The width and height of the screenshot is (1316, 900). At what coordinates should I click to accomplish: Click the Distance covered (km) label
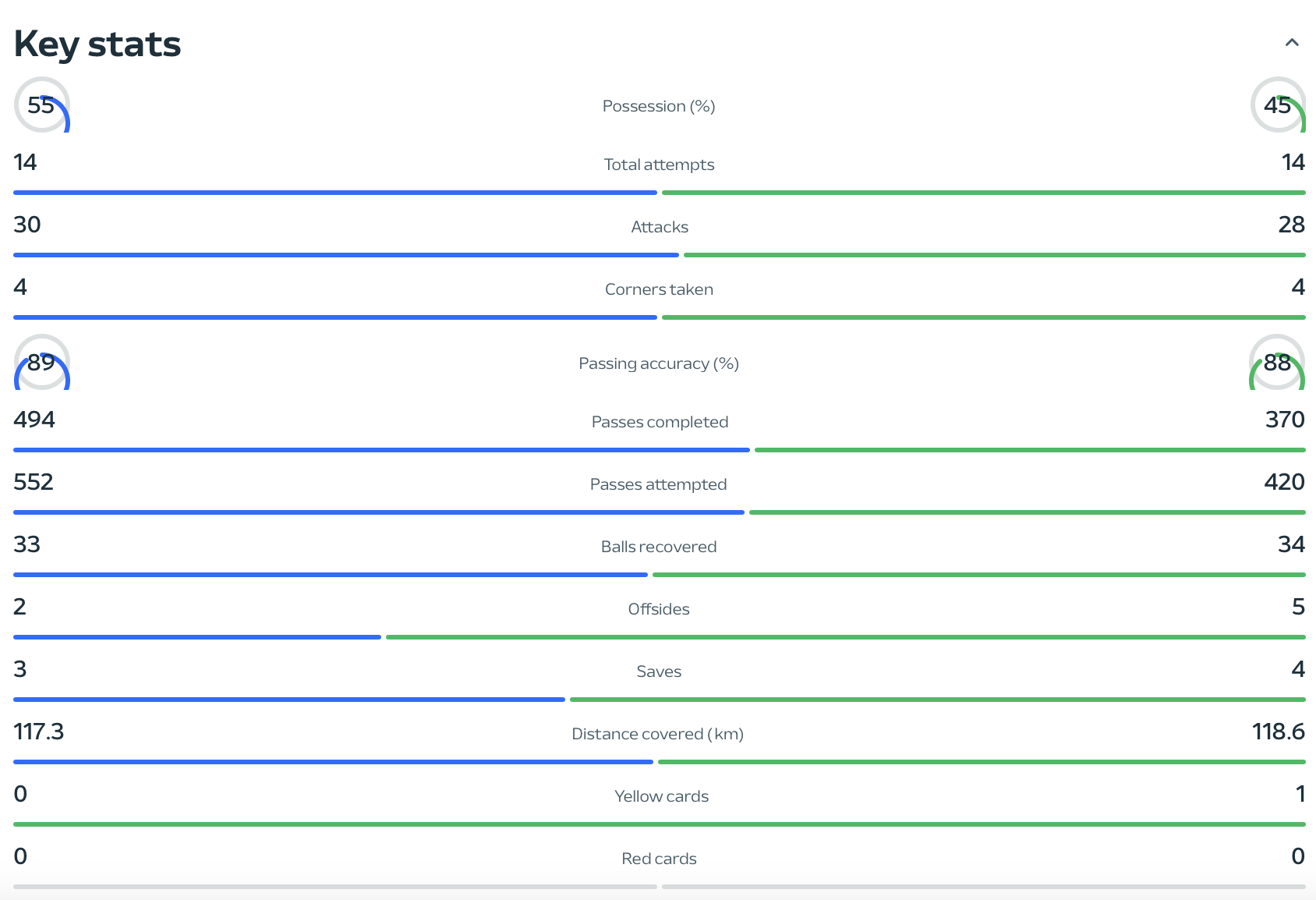[657, 734]
